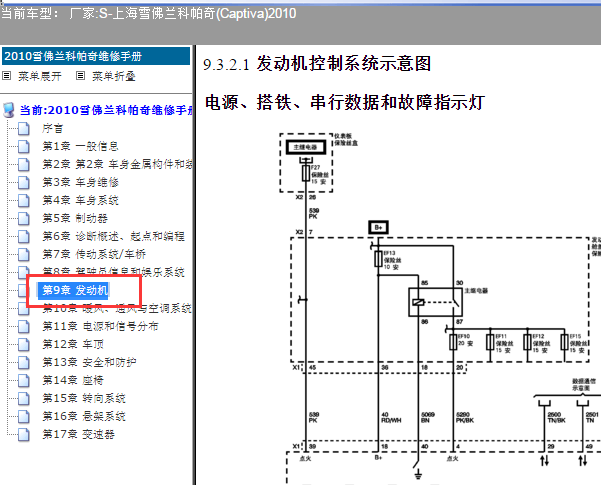Image resolution: width=601 pixels, height=485 pixels.
Task: Click the 数据通信示意图 reference label
Action: (x=584, y=385)
